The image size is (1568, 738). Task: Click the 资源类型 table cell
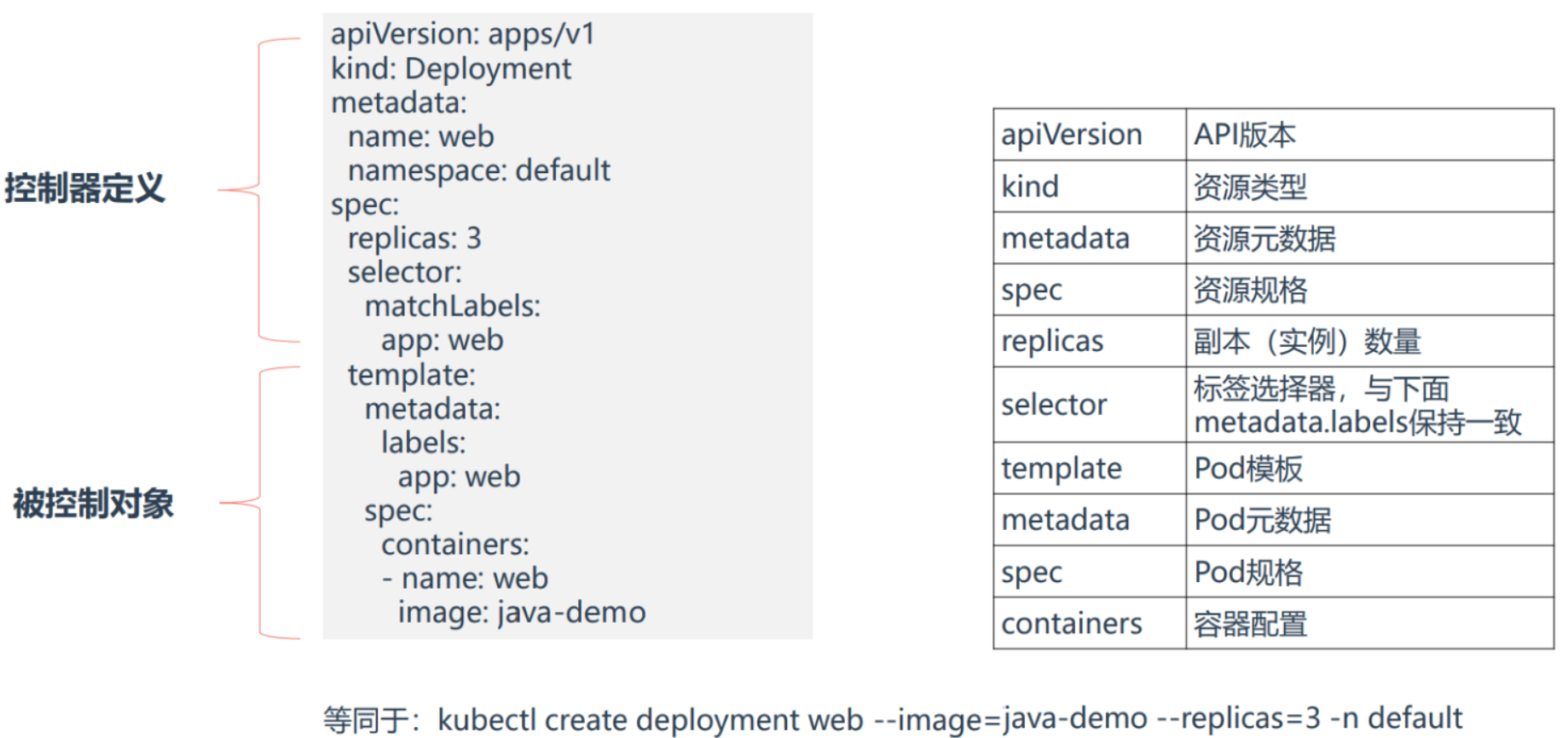coord(1250,187)
